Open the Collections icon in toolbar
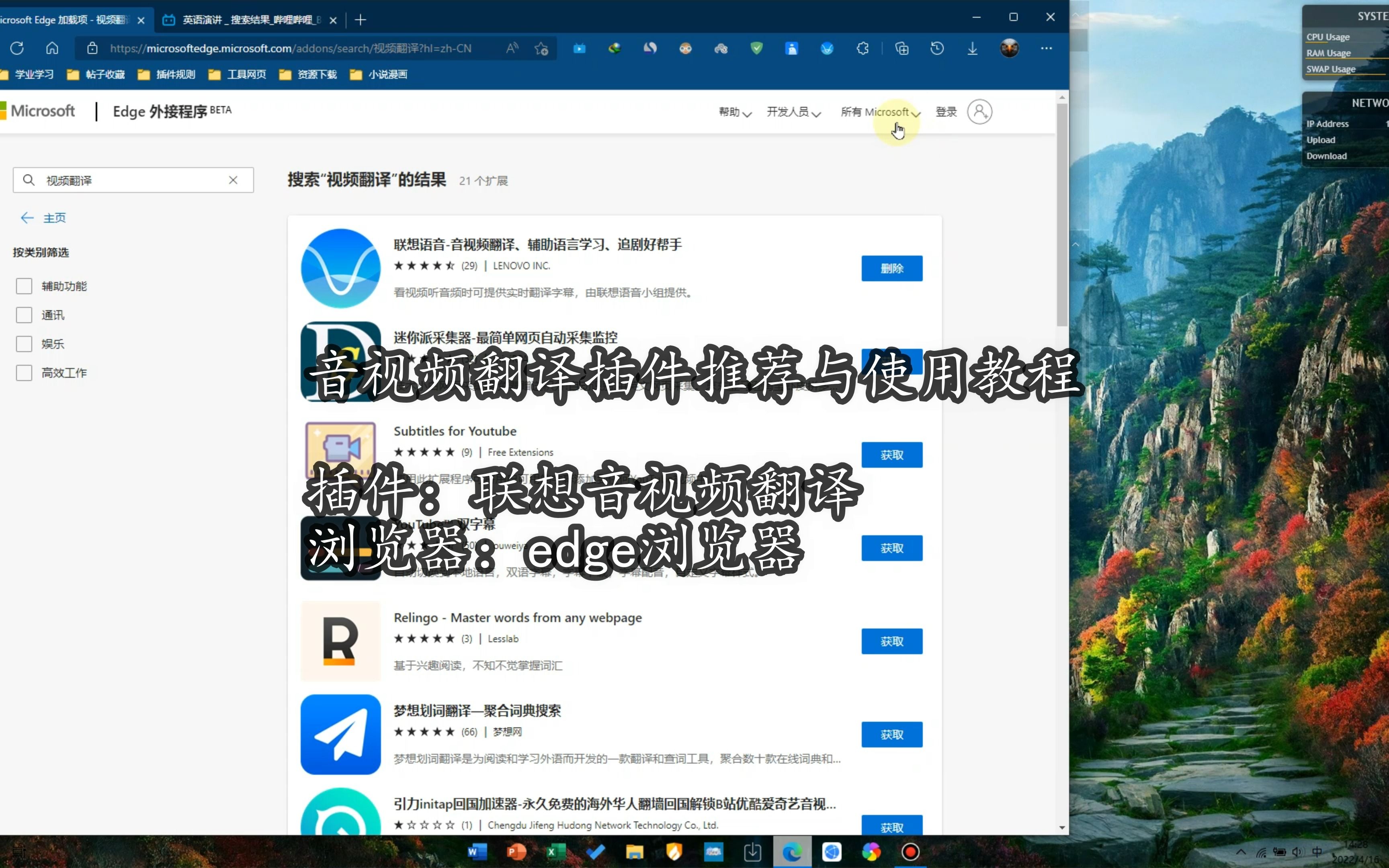This screenshot has width=1389, height=868. point(902,48)
